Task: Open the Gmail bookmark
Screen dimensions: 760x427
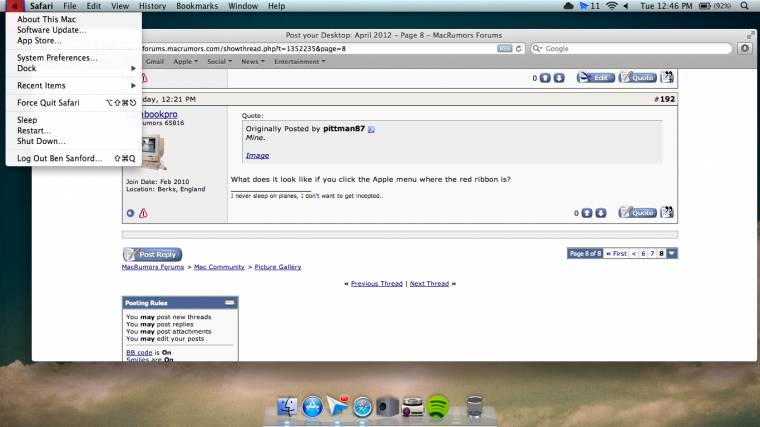Action: [155, 62]
